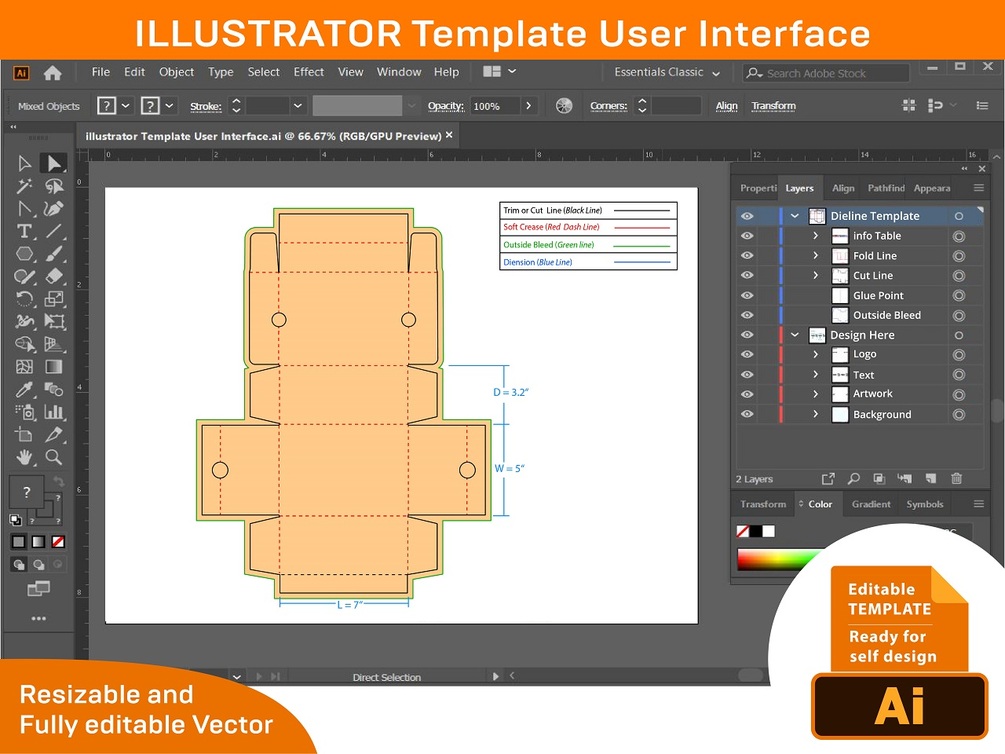Open arrange documents dropdown arrow
Viewport: 1005px width, 754px height.
[512, 71]
